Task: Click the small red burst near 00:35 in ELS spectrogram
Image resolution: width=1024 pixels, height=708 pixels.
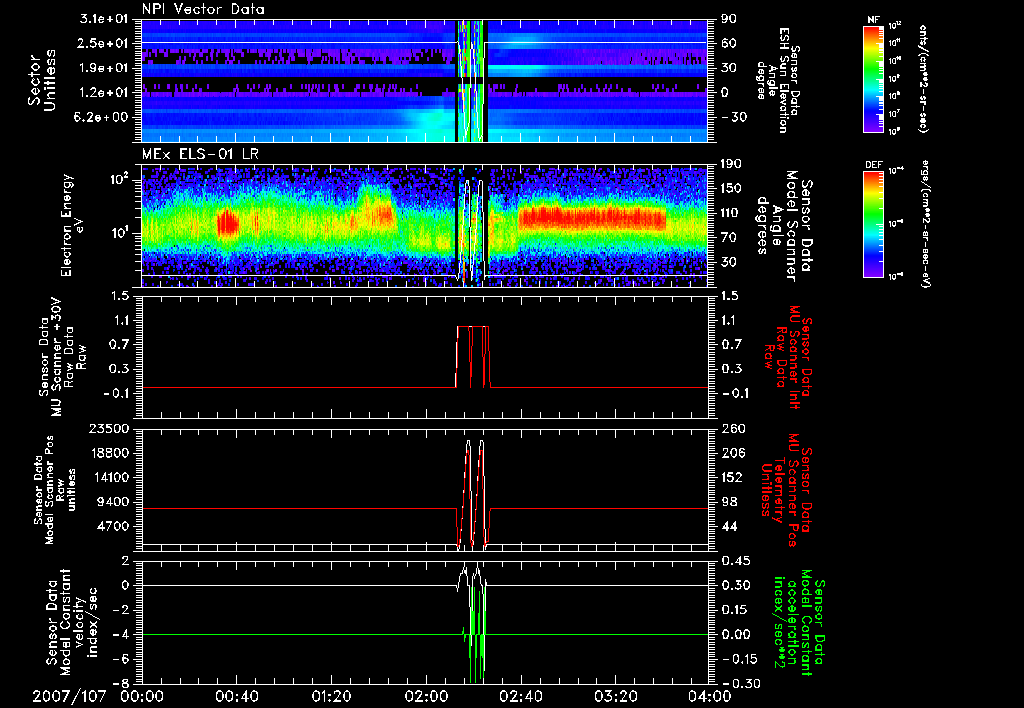Action: click(x=227, y=223)
